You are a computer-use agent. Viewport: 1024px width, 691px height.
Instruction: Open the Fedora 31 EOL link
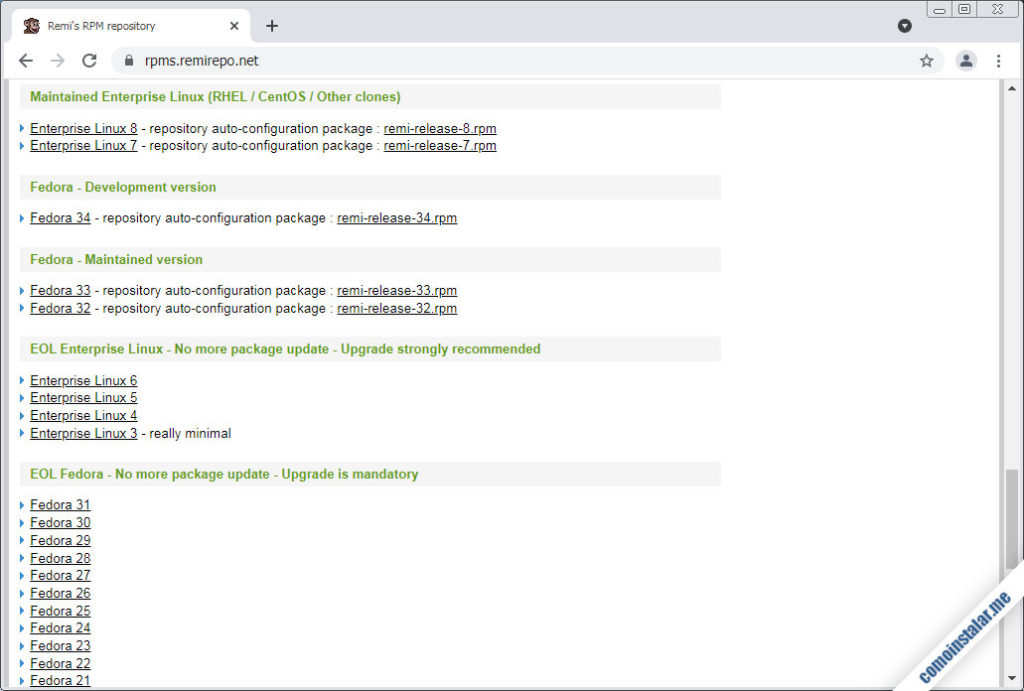(60, 505)
